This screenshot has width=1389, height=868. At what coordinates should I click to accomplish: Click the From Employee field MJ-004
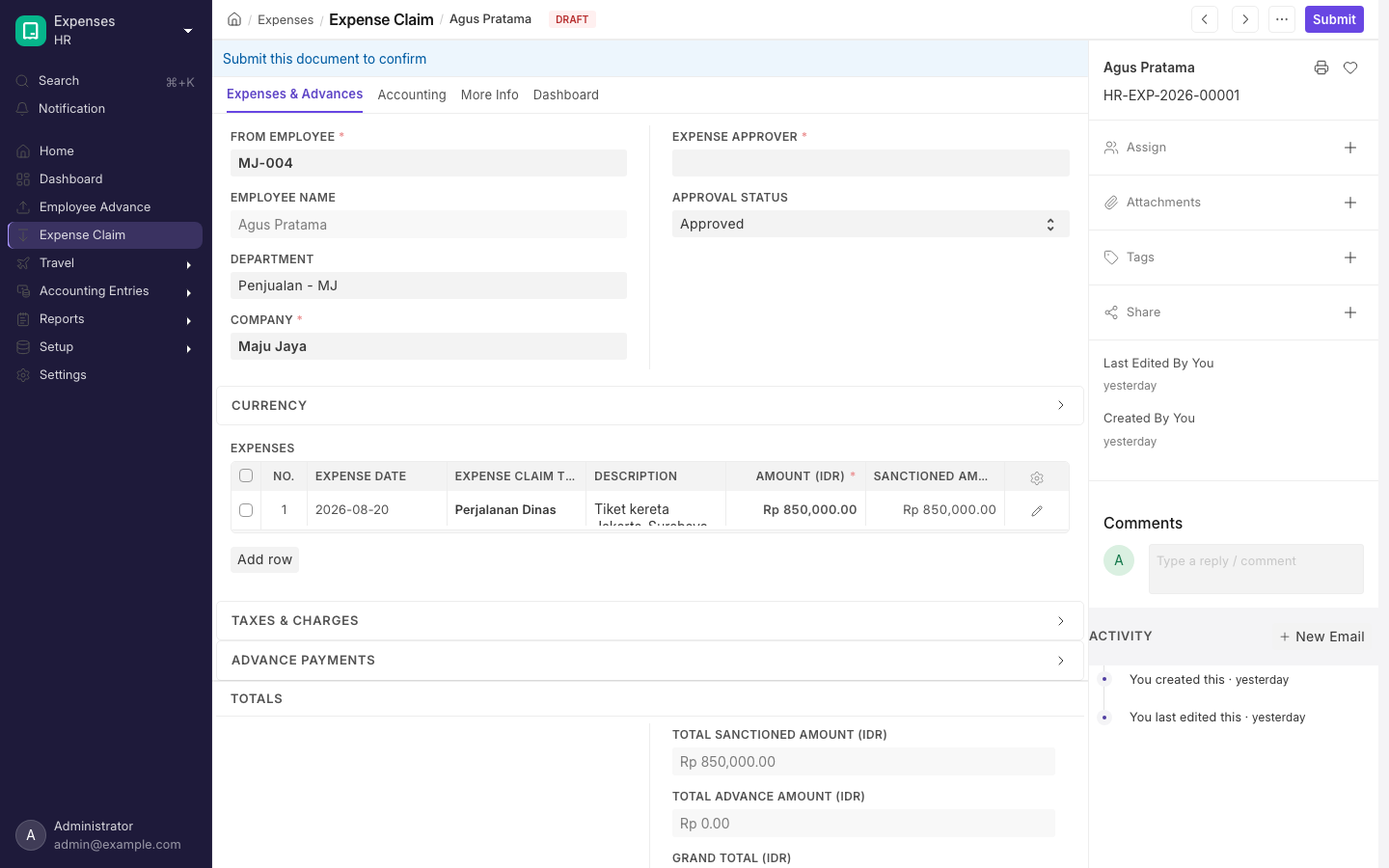click(x=428, y=163)
